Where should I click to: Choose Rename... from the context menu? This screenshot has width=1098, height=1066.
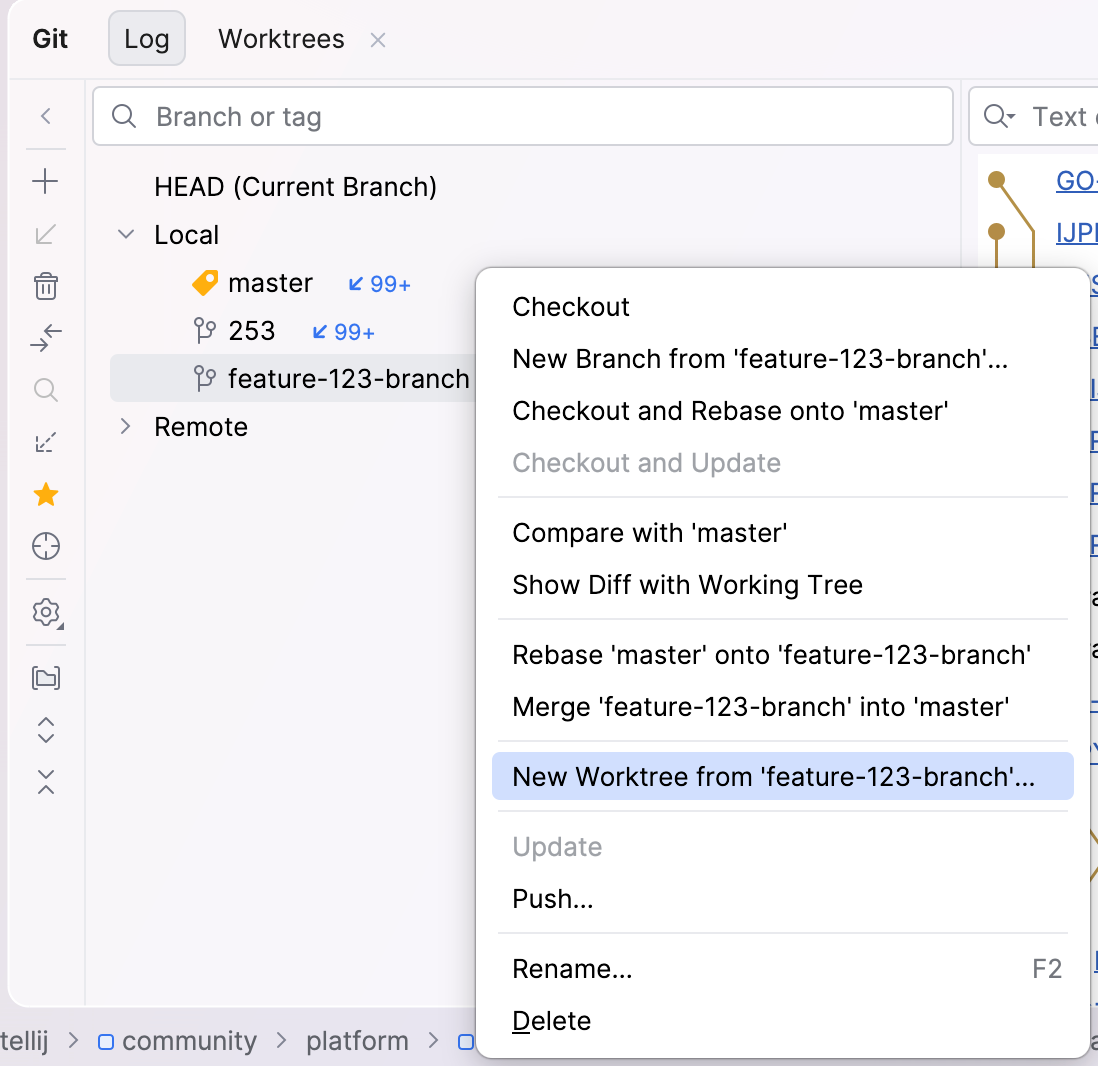click(782, 968)
